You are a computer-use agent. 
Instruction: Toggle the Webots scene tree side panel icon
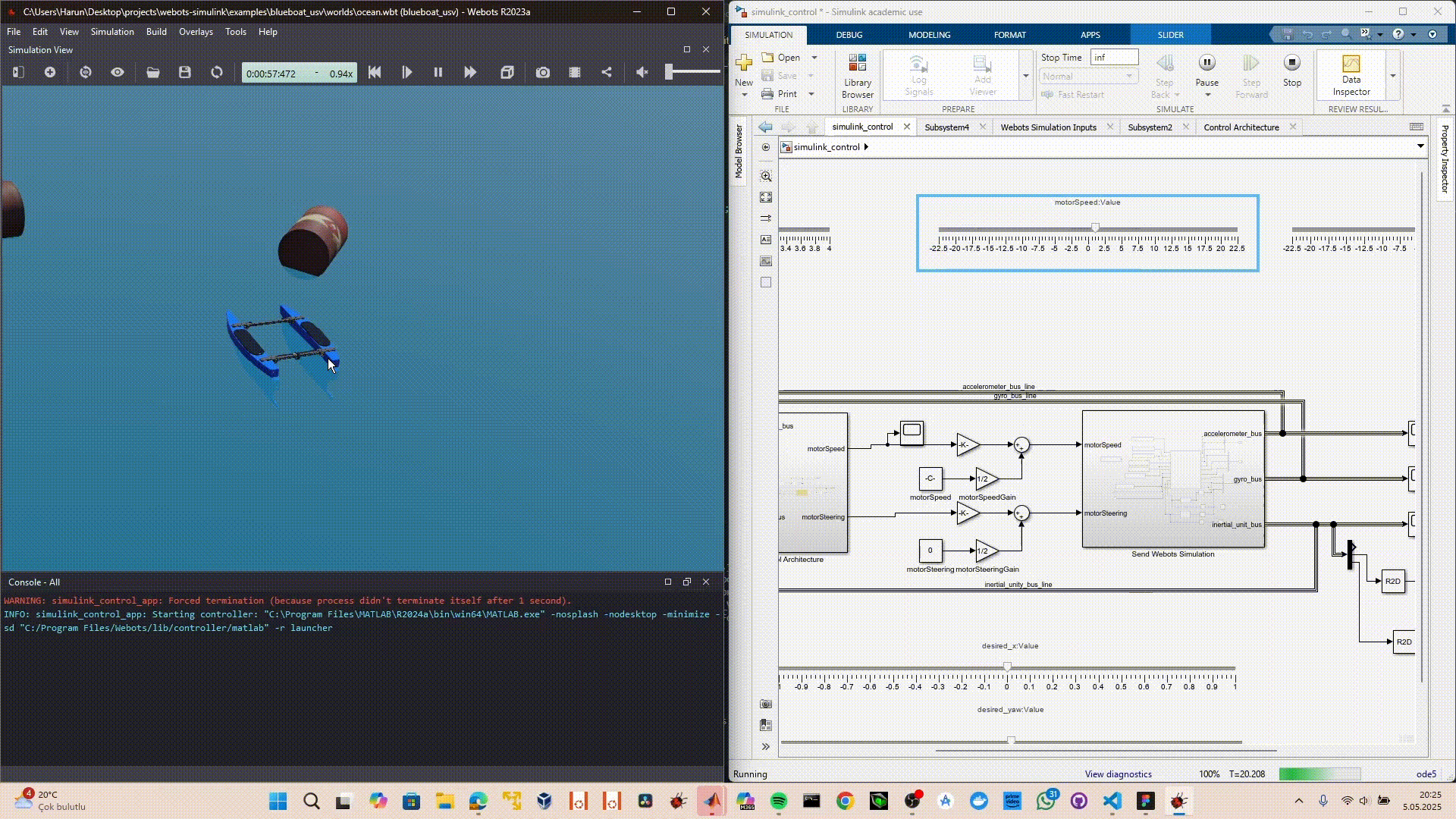point(19,72)
